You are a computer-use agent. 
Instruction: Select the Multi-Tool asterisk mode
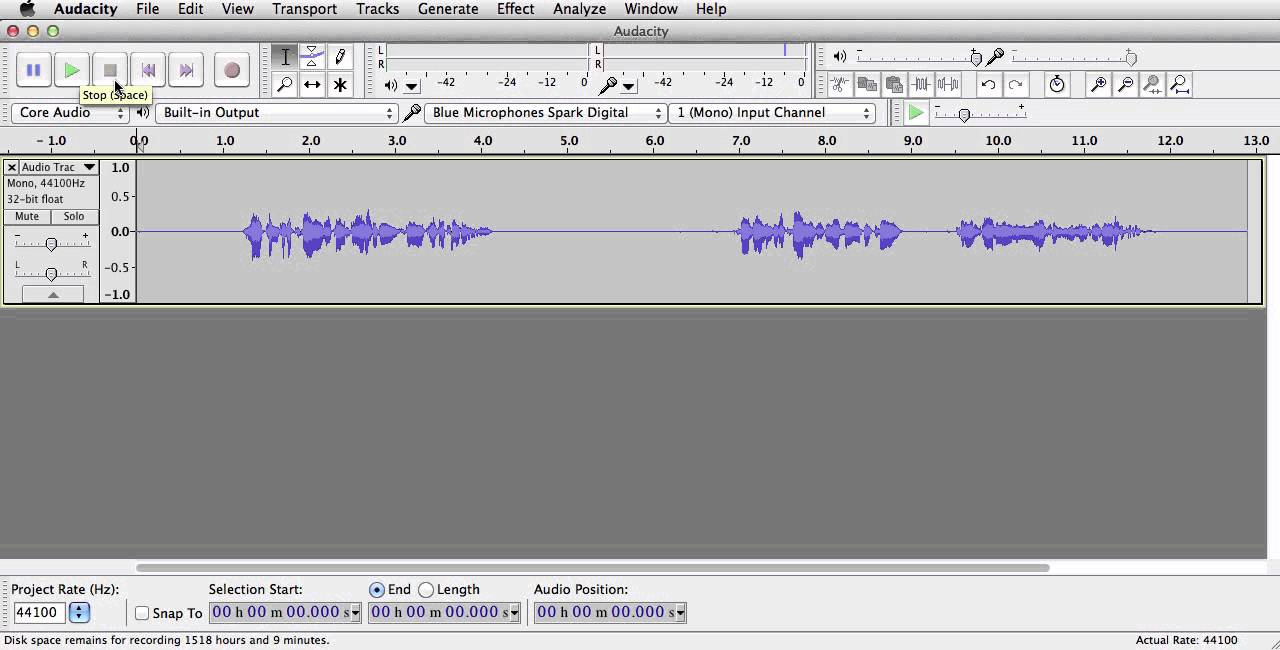(340, 85)
